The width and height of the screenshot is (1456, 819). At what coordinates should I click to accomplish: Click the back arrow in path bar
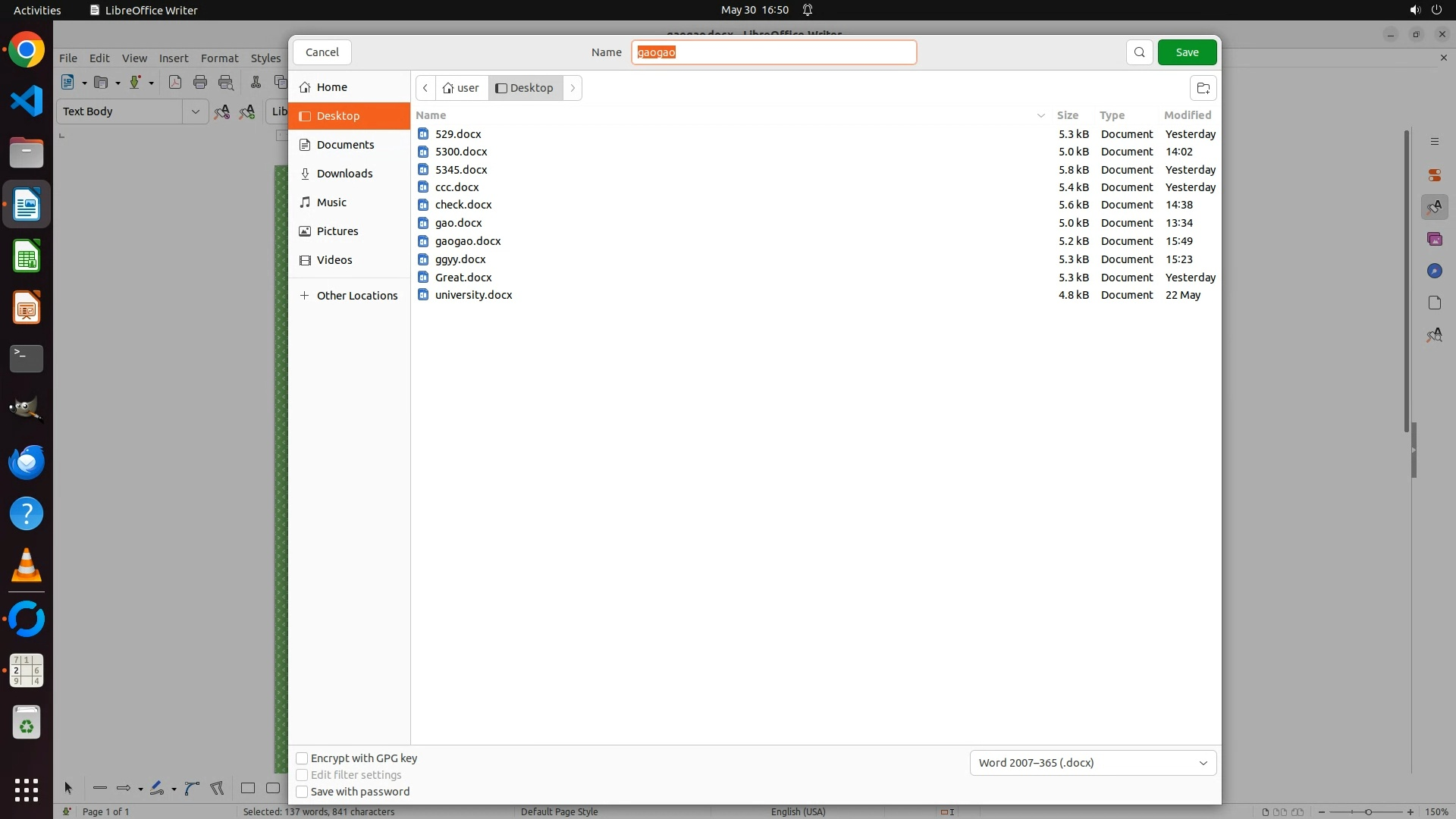point(425,88)
